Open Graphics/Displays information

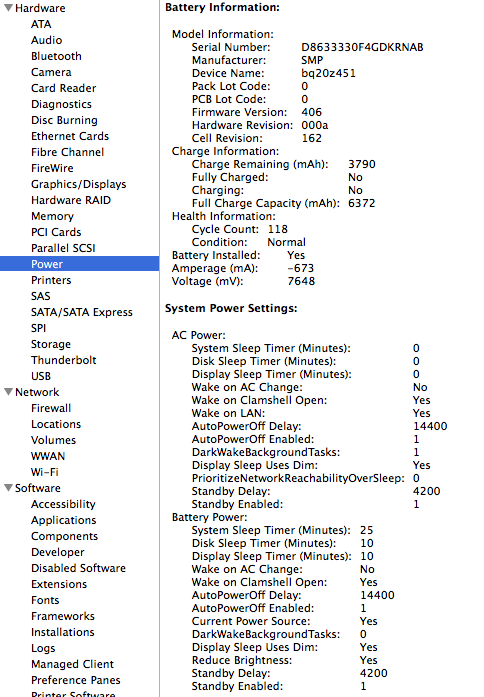(x=78, y=184)
